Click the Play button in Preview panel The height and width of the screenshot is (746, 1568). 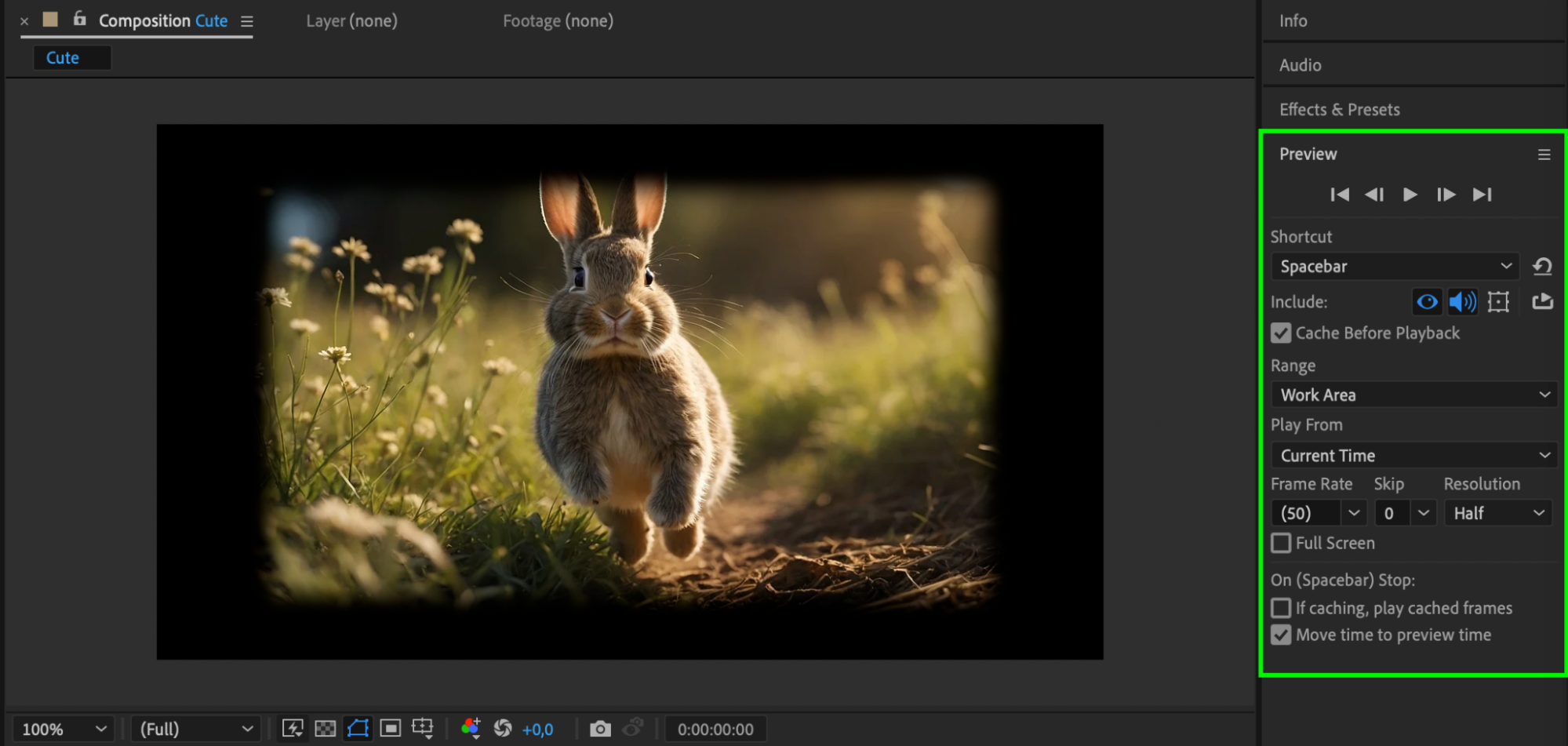tap(1410, 195)
